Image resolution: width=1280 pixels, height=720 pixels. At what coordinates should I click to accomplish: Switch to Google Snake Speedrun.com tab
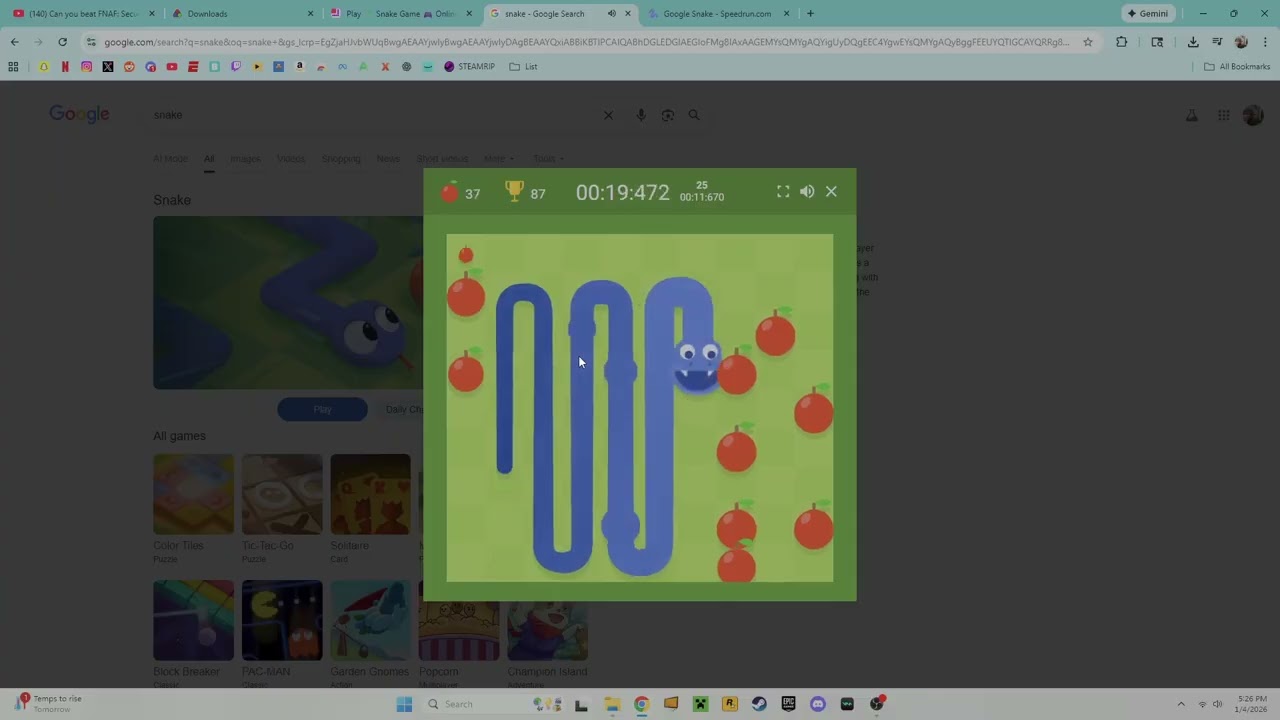[716, 14]
